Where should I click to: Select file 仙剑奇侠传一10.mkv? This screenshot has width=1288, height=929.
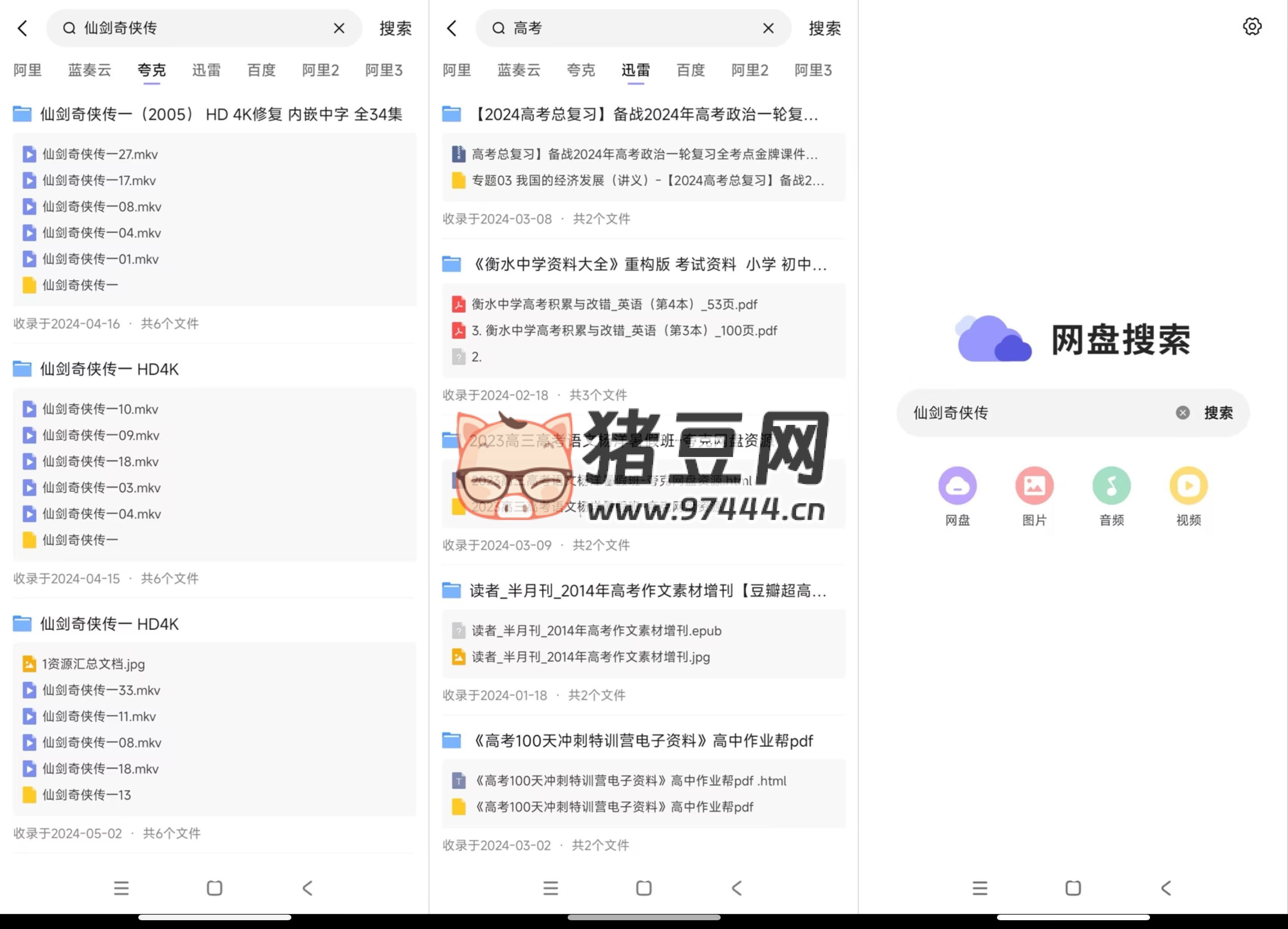point(101,410)
